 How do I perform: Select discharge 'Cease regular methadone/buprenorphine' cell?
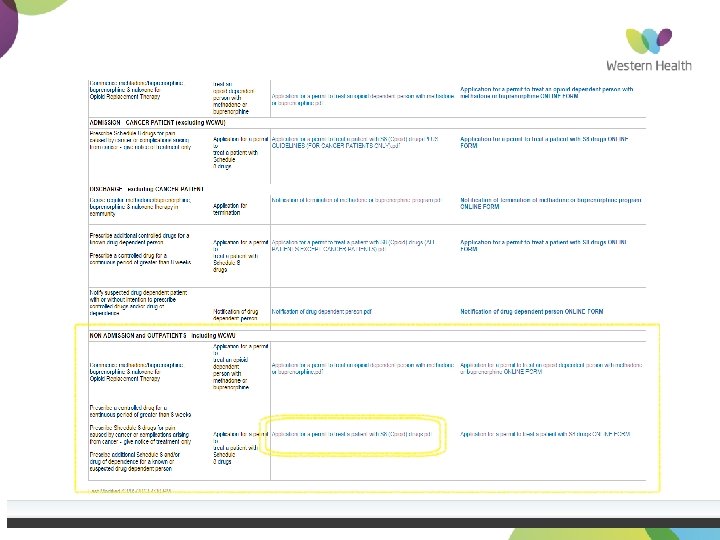tap(140, 207)
